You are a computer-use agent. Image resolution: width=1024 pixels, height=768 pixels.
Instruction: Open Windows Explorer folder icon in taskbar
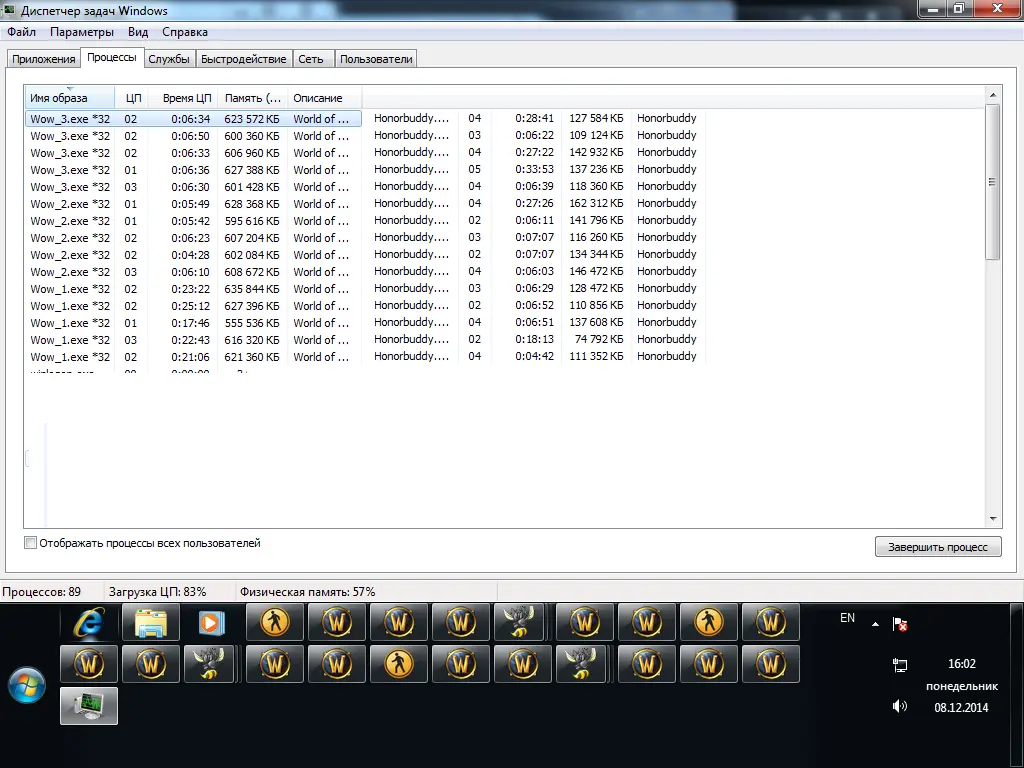pyautogui.click(x=151, y=623)
